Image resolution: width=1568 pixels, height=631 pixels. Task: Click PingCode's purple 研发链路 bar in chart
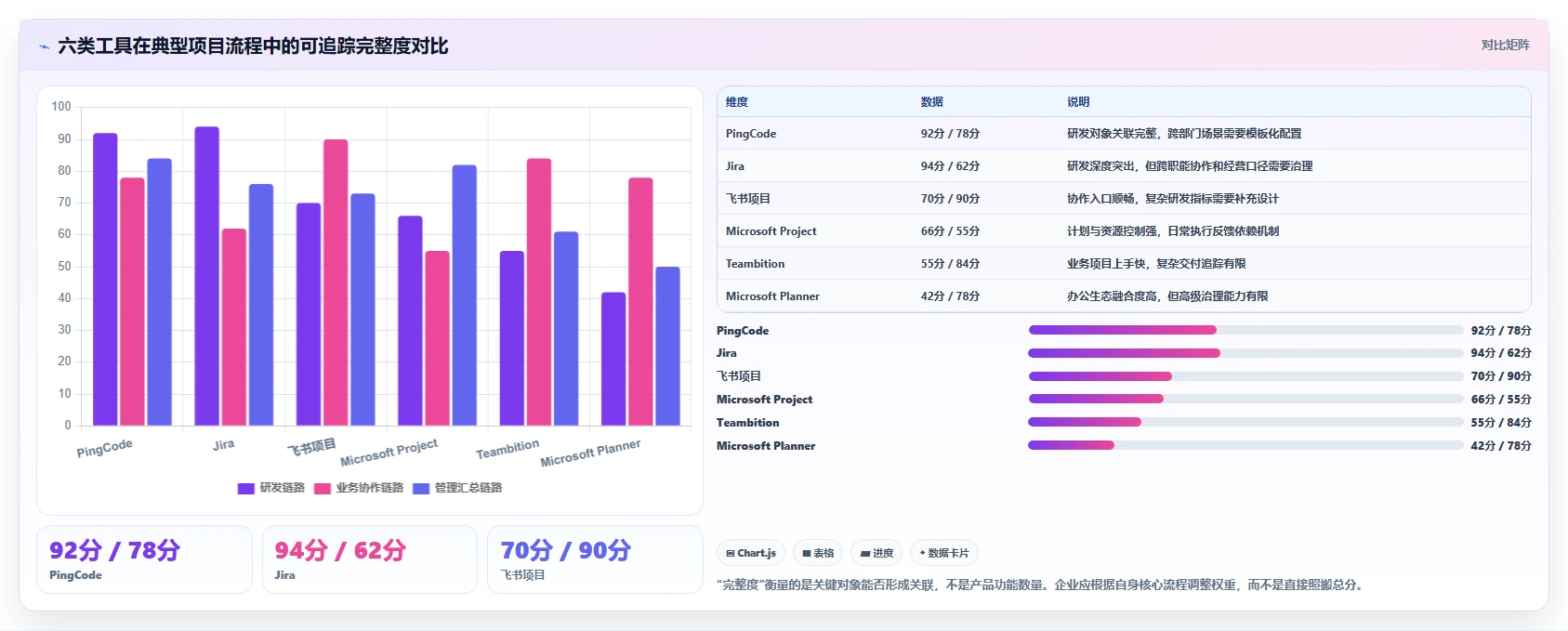pyautogui.click(x=105, y=280)
